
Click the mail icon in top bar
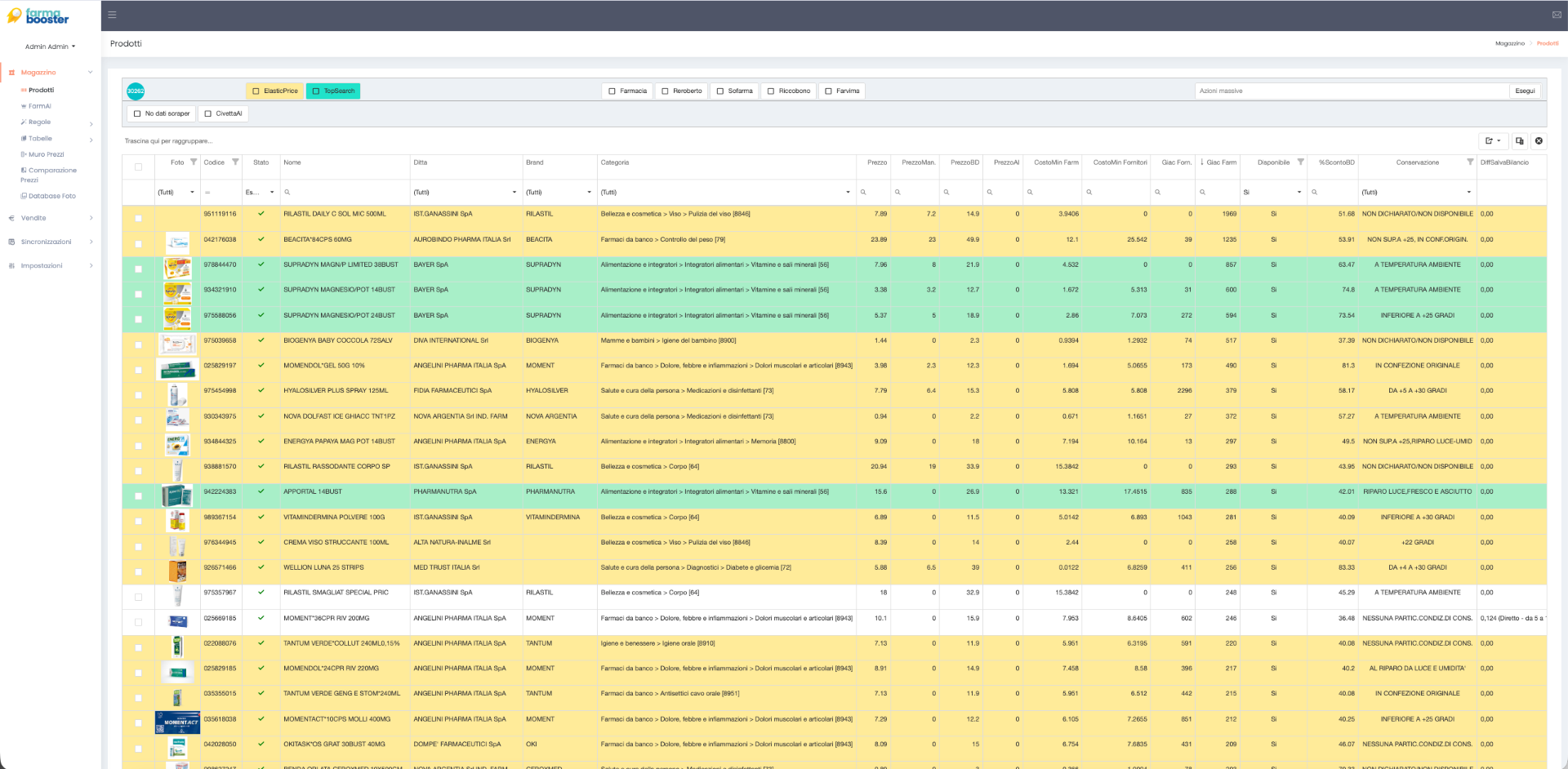pyautogui.click(x=1556, y=15)
